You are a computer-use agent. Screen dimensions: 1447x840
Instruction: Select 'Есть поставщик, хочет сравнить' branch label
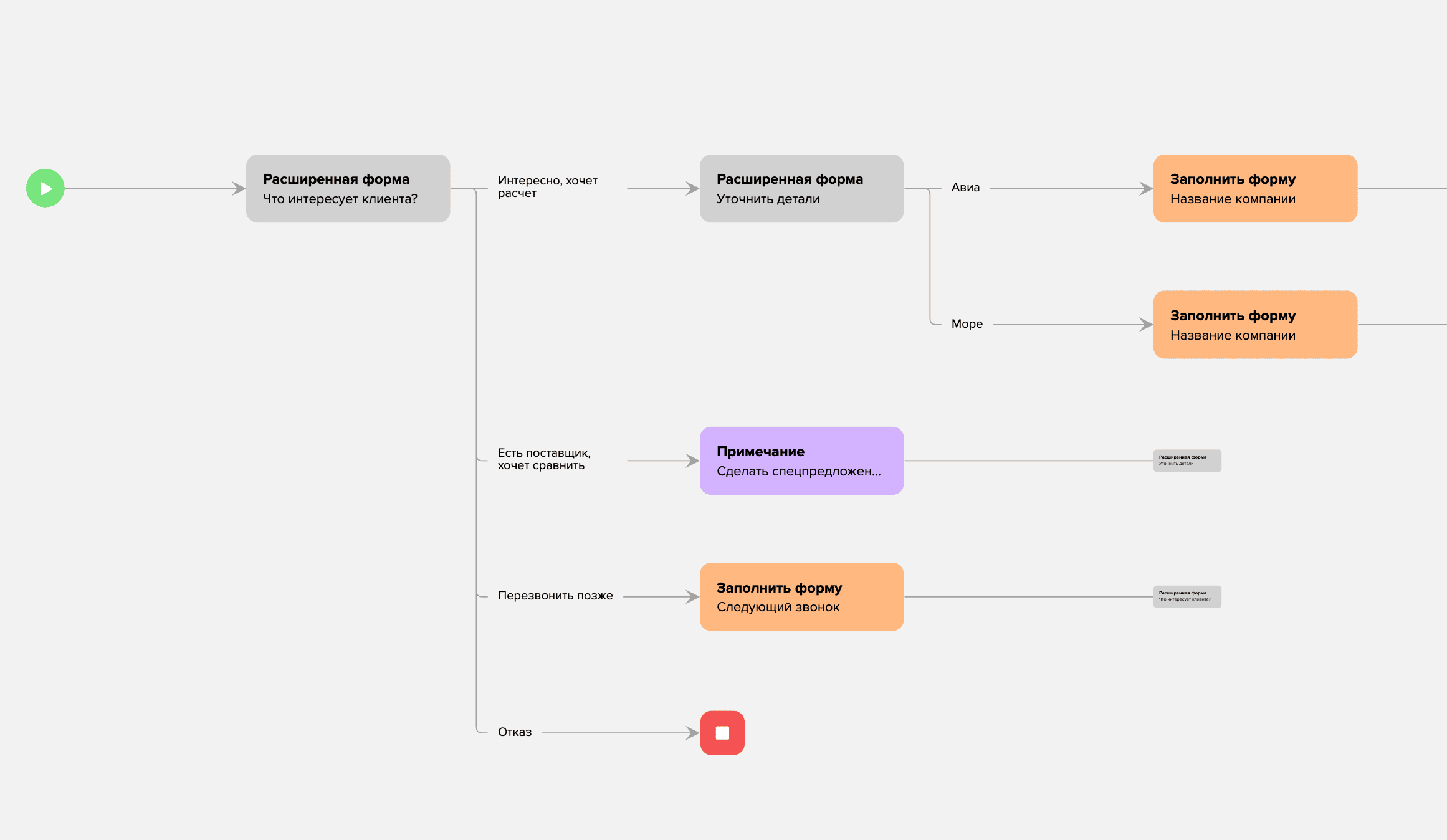click(x=544, y=459)
